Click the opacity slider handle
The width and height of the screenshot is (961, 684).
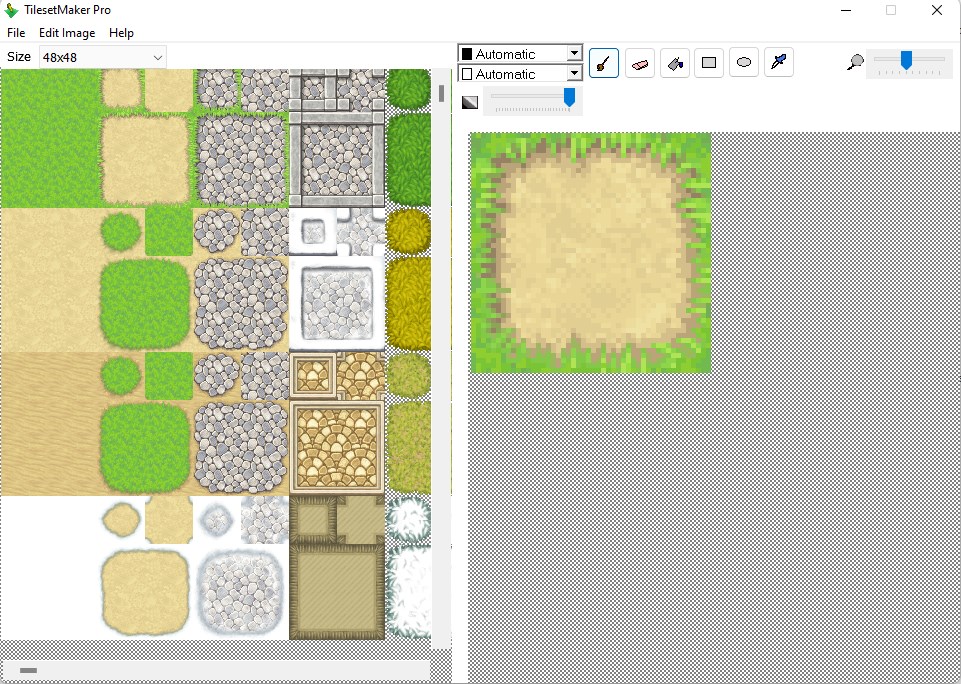[569, 97]
